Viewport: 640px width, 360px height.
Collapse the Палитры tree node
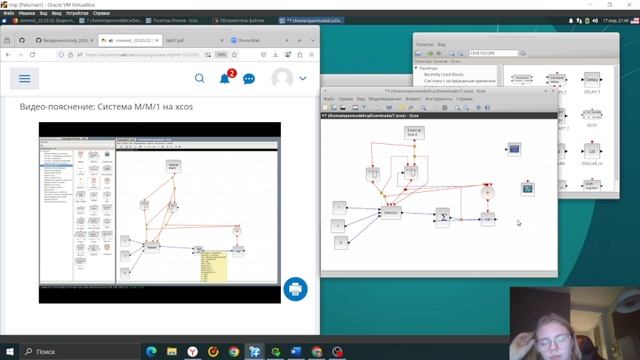[x=416, y=68]
